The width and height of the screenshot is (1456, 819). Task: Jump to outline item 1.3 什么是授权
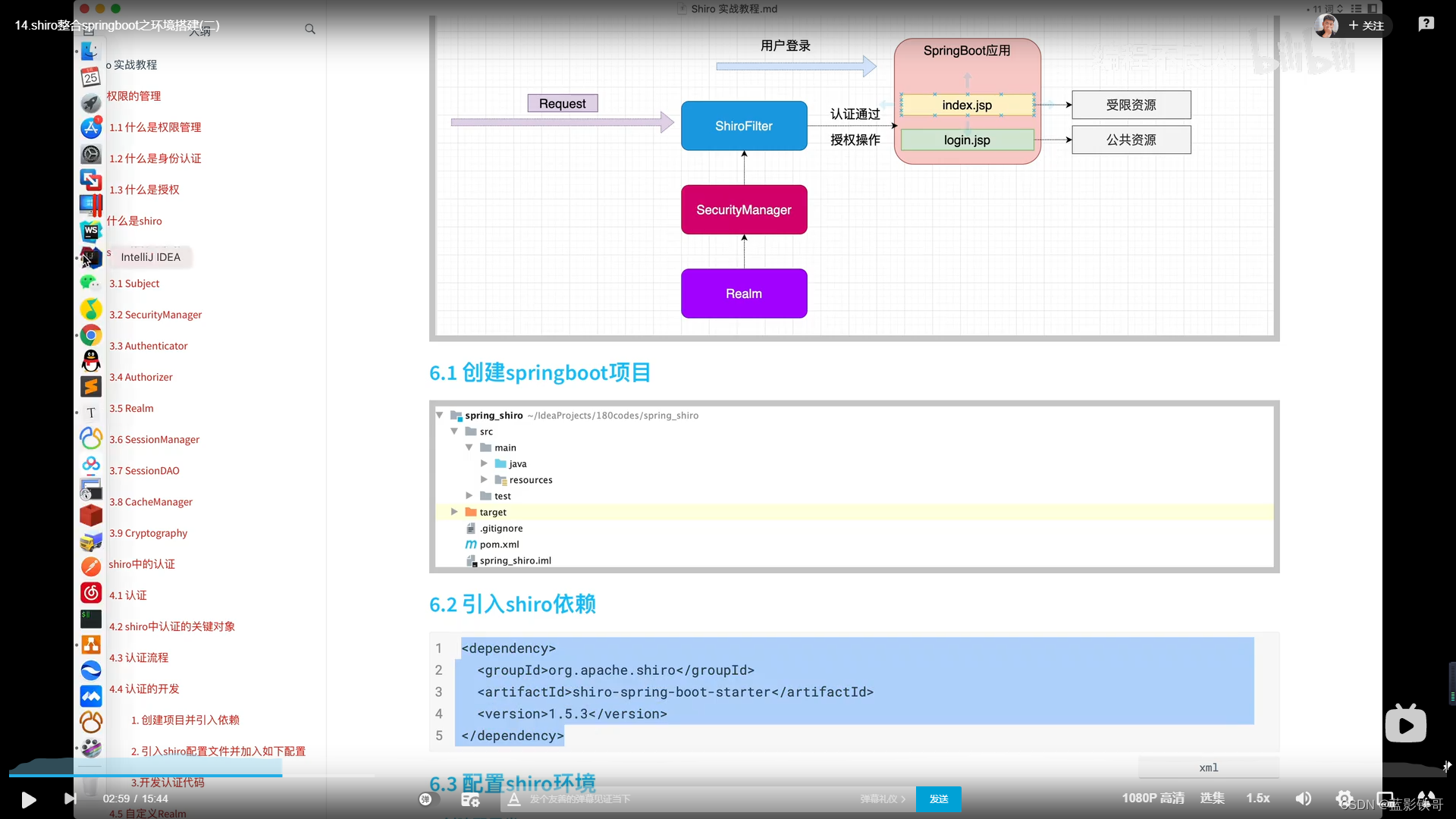click(x=144, y=190)
